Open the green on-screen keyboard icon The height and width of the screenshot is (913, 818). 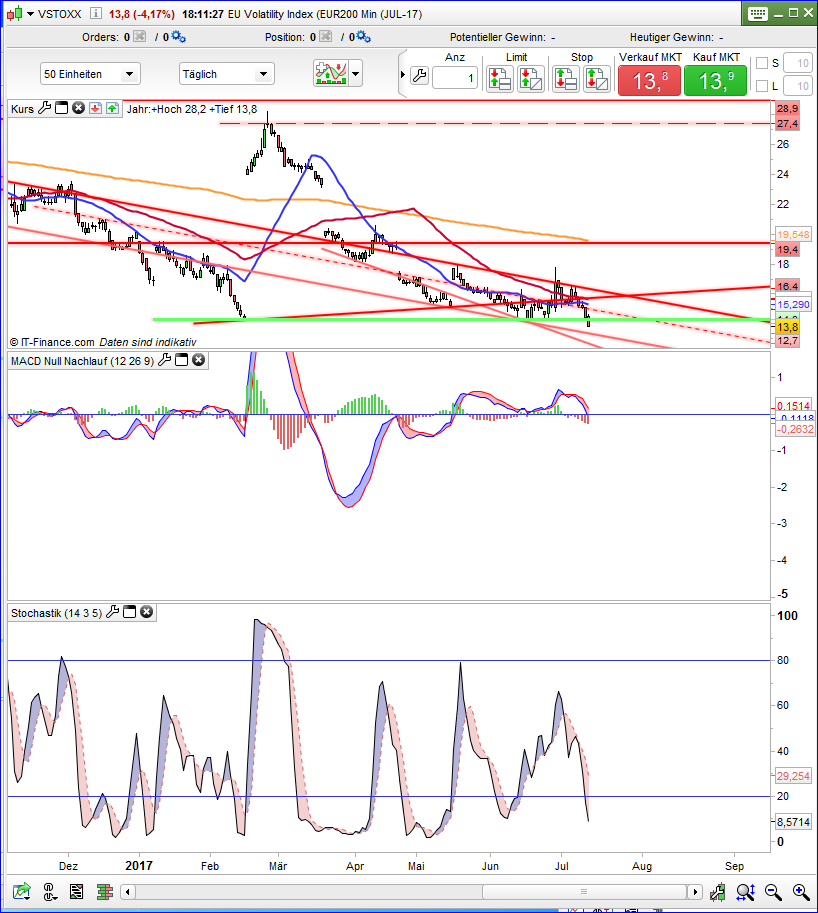(757, 14)
